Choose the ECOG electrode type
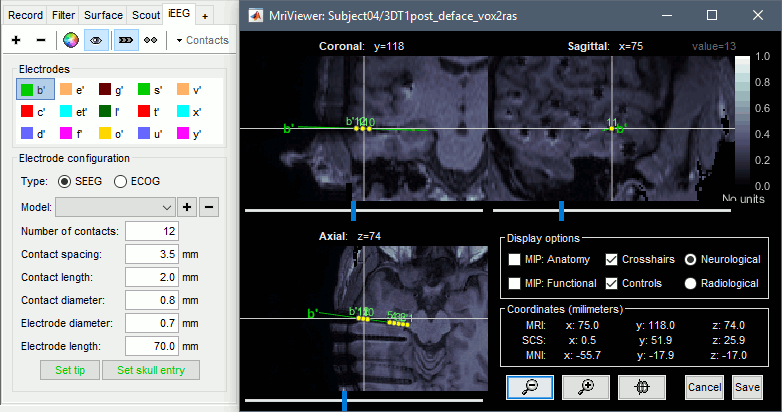Screen dimensions: 782x412 coord(121,181)
